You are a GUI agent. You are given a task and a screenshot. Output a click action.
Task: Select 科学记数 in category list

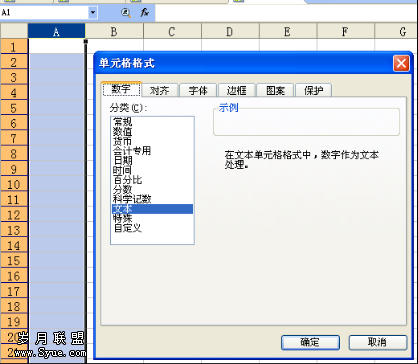pos(152,199)
